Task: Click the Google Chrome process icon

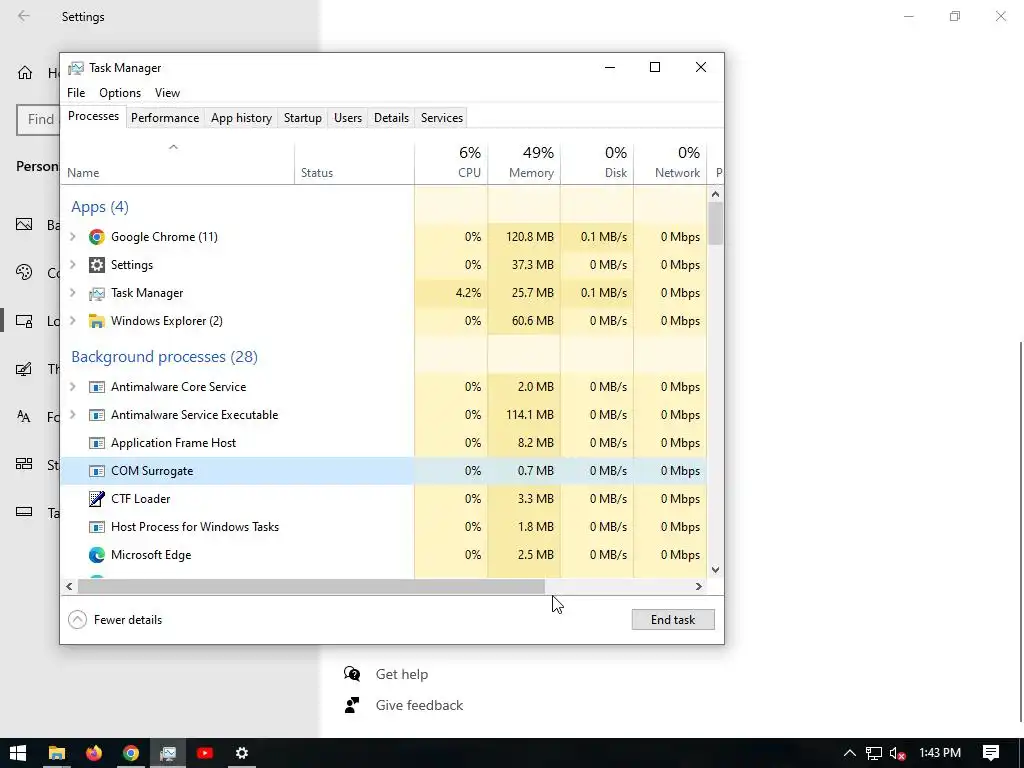Action: point(97,237)
